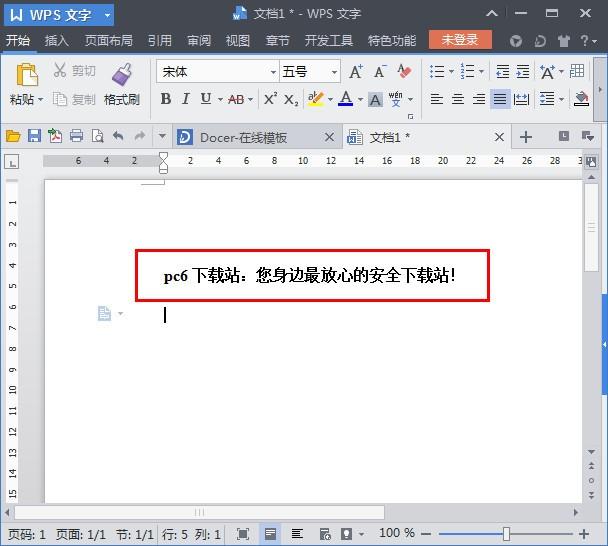The image size is (608, 546).
Task: Open Print Preview icon
Action: pos(97,136)
